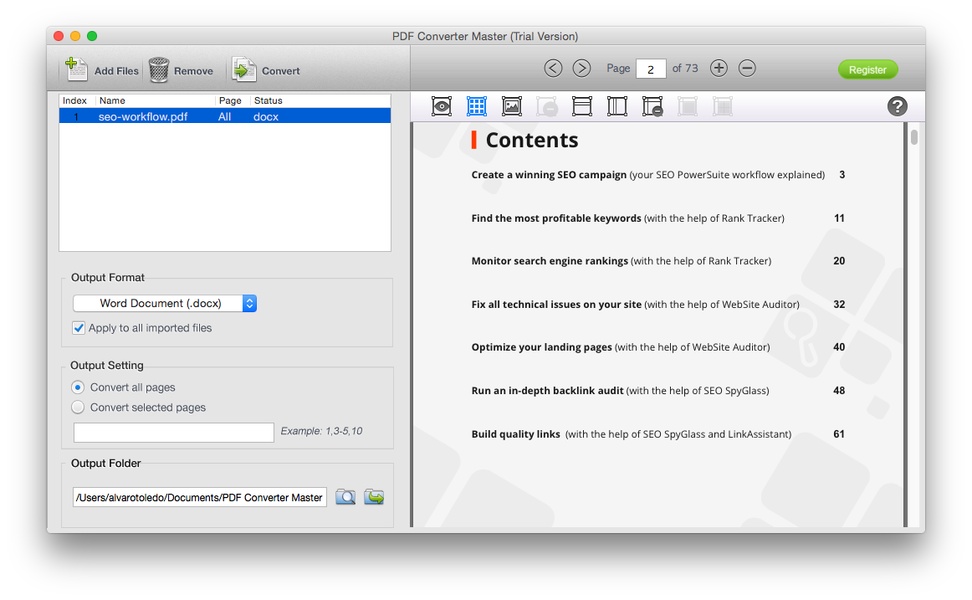
Task: Toggle the eye preview area tool
Action: click(441, 106)
